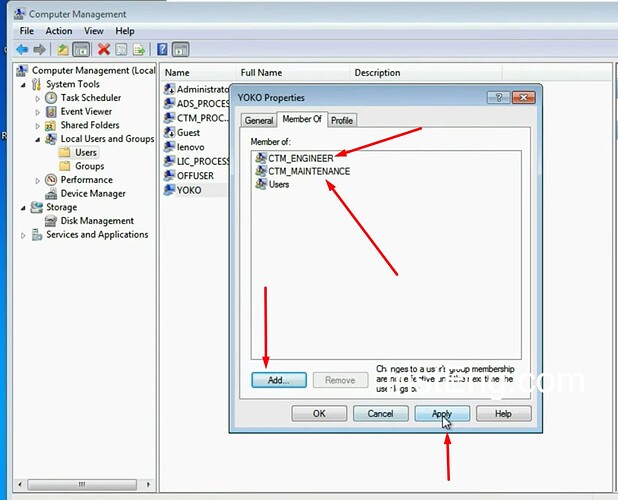Image resolution: width=618 pixels, height=500 pixels.
Task: Switch to the Profile tab
Action: click(342, 120)
